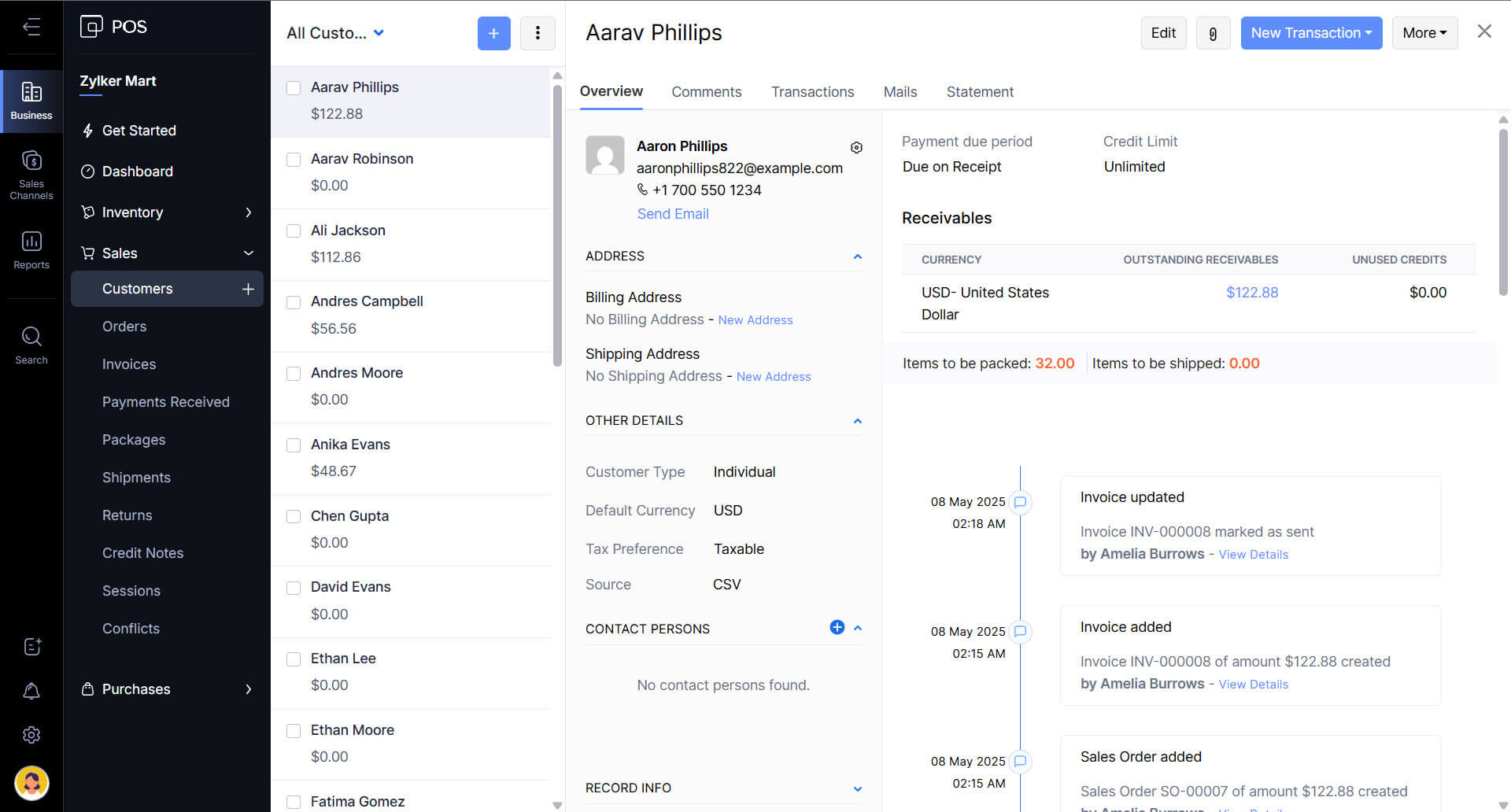This screenshot has height=812, width=1511.
Task: Click the Edit button
Action: [x=1162, y=33]
